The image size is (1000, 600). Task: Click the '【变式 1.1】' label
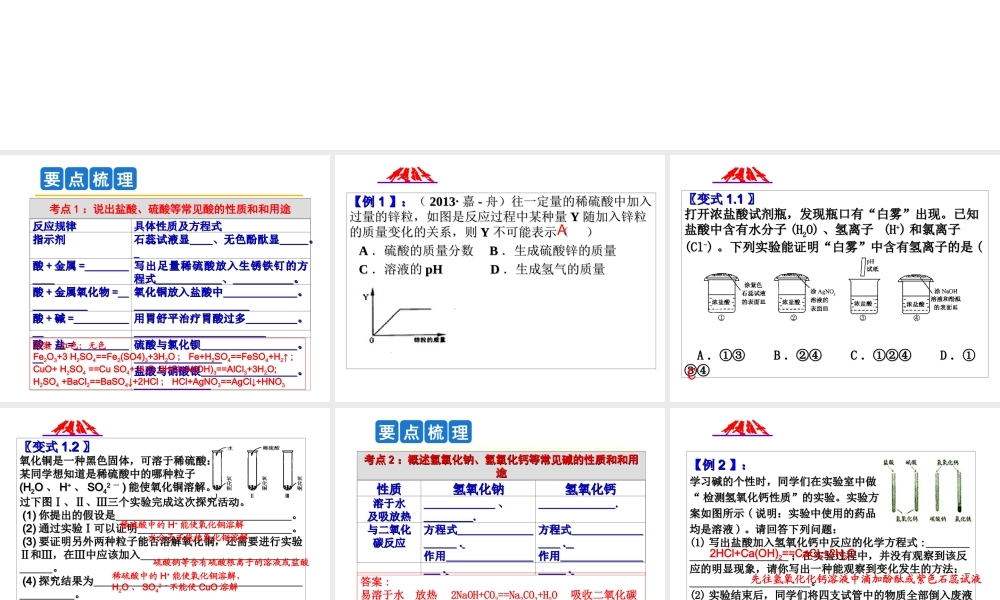click(x=720, y=199)
